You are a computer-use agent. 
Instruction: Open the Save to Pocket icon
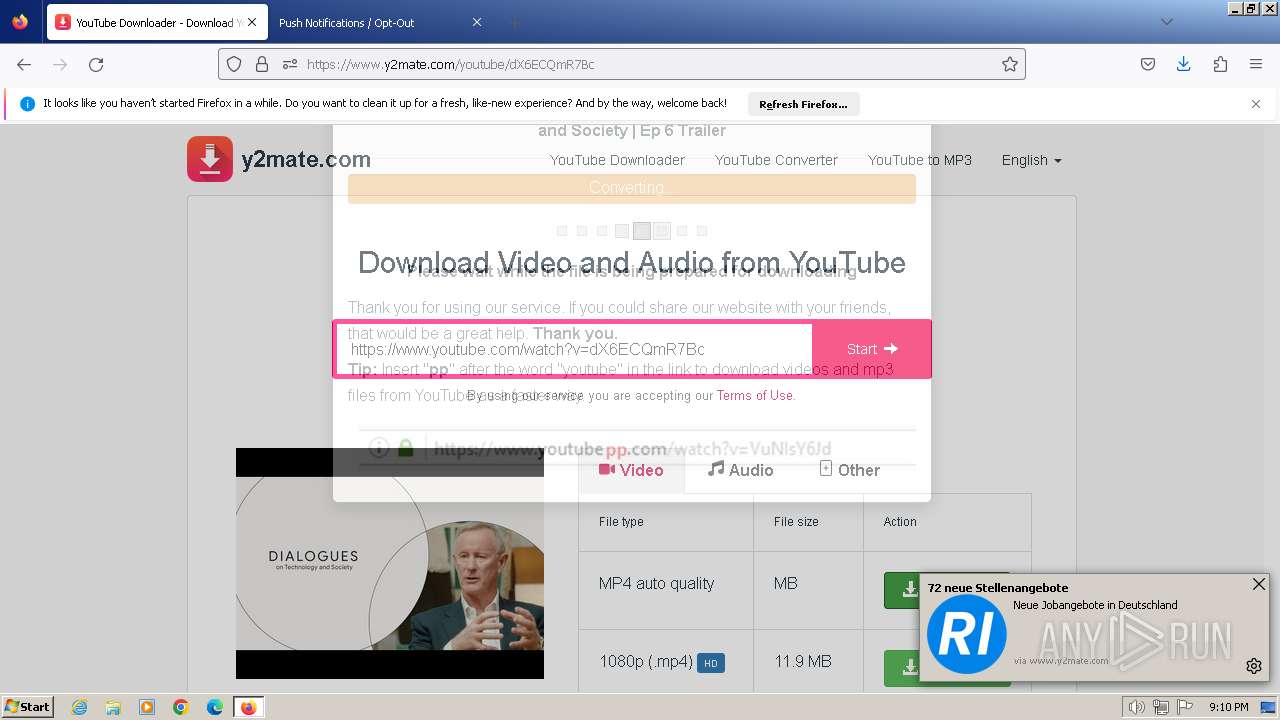1148,64
